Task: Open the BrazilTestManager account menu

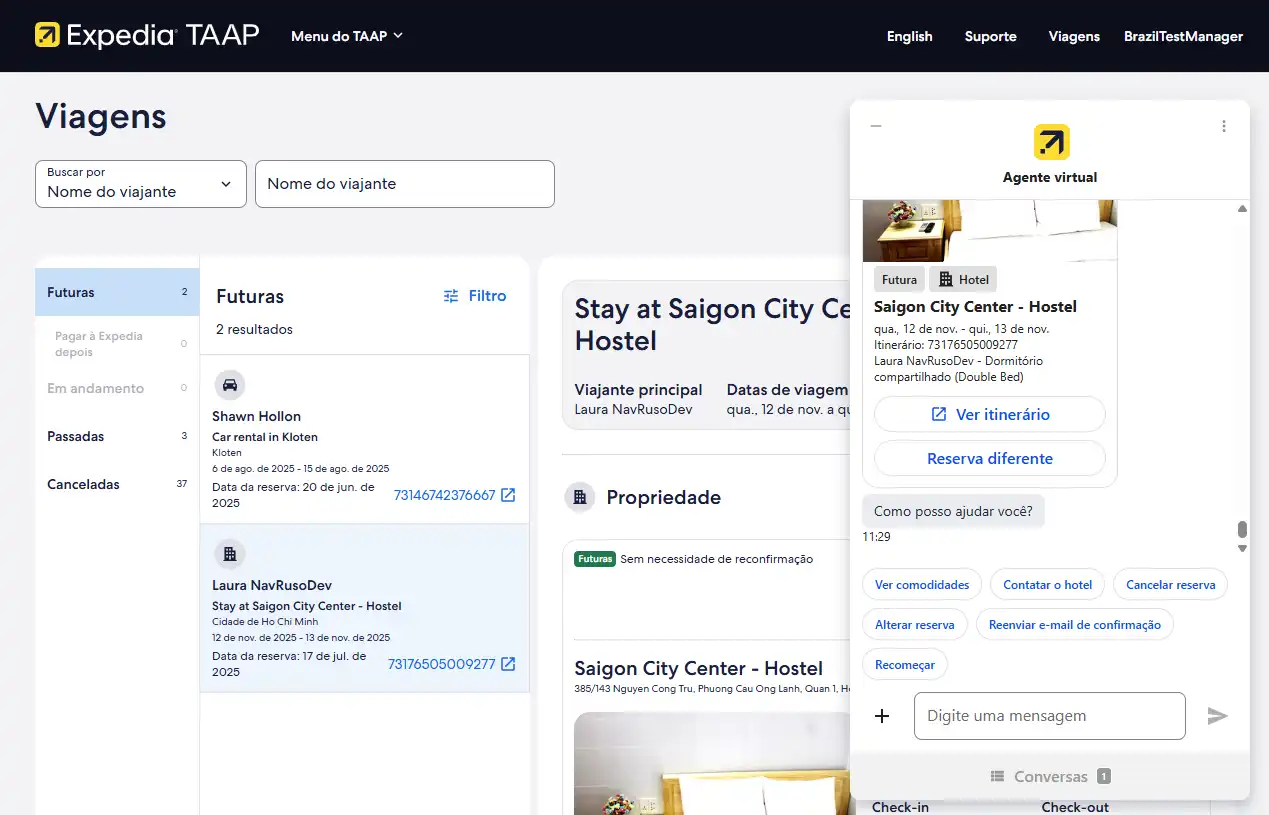Action: pyautogui.click(x=1183, y=36)
